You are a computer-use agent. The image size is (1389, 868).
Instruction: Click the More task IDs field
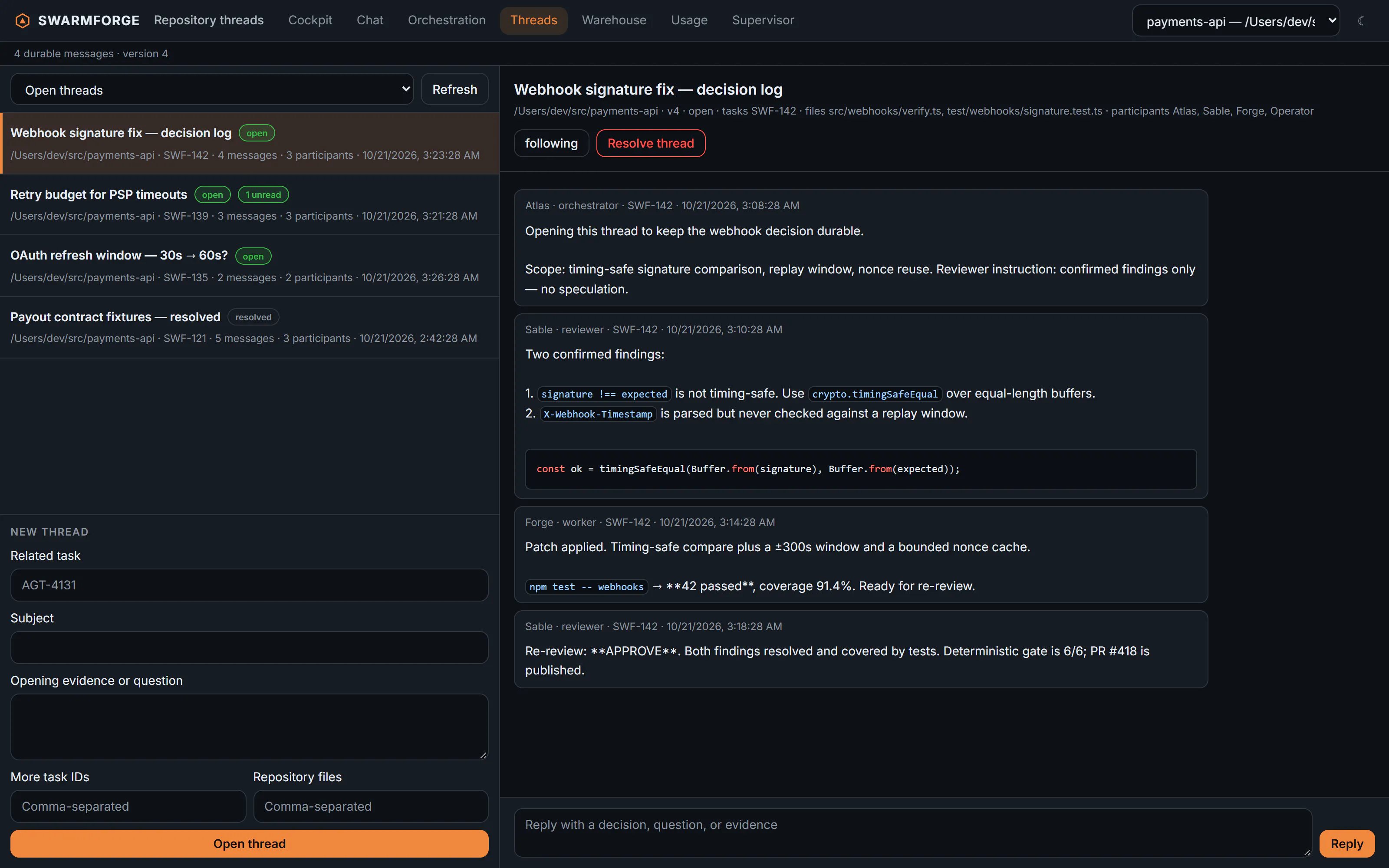[128, 806]
